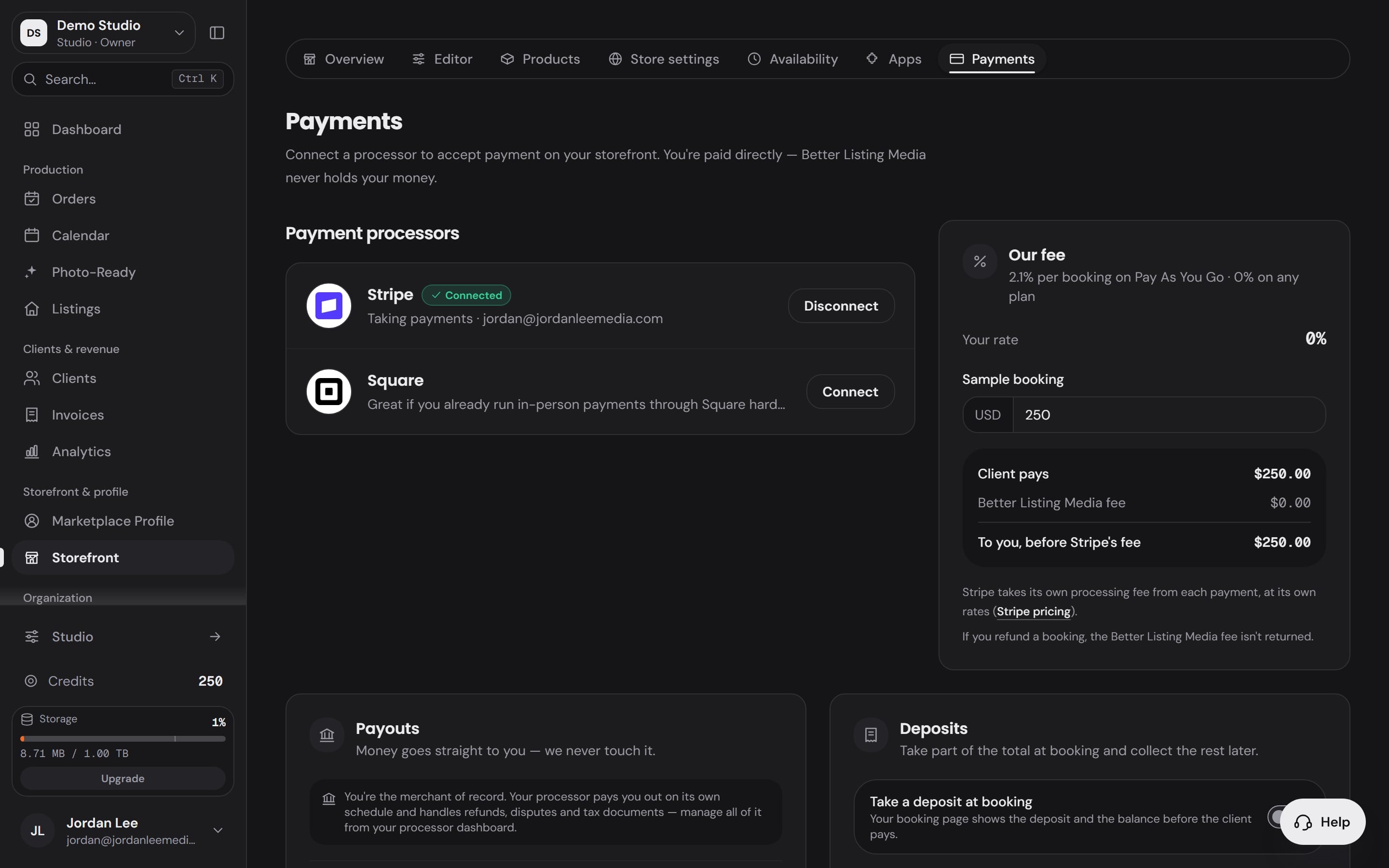
Task: Open the Apps tab
Action: pos(894,59)
